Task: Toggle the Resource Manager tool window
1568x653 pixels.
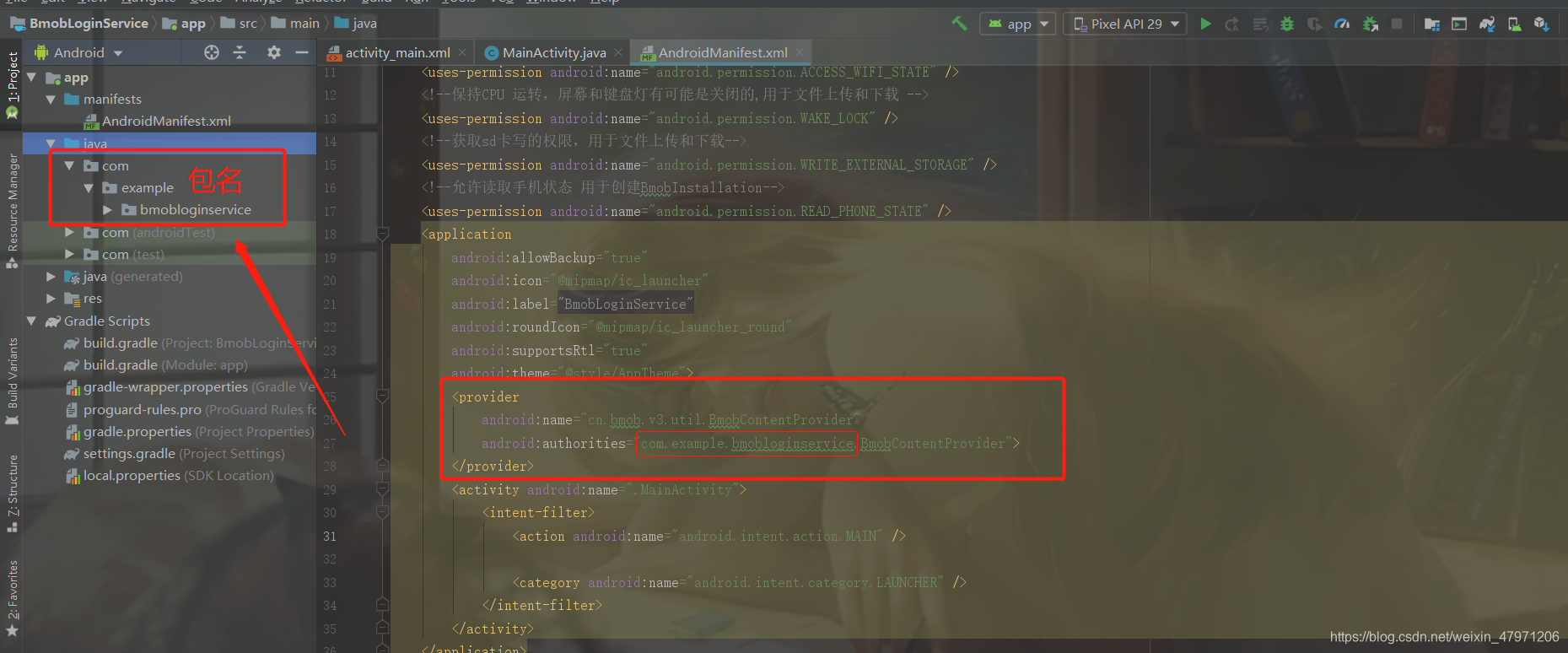Action: (x=12, y=211)
